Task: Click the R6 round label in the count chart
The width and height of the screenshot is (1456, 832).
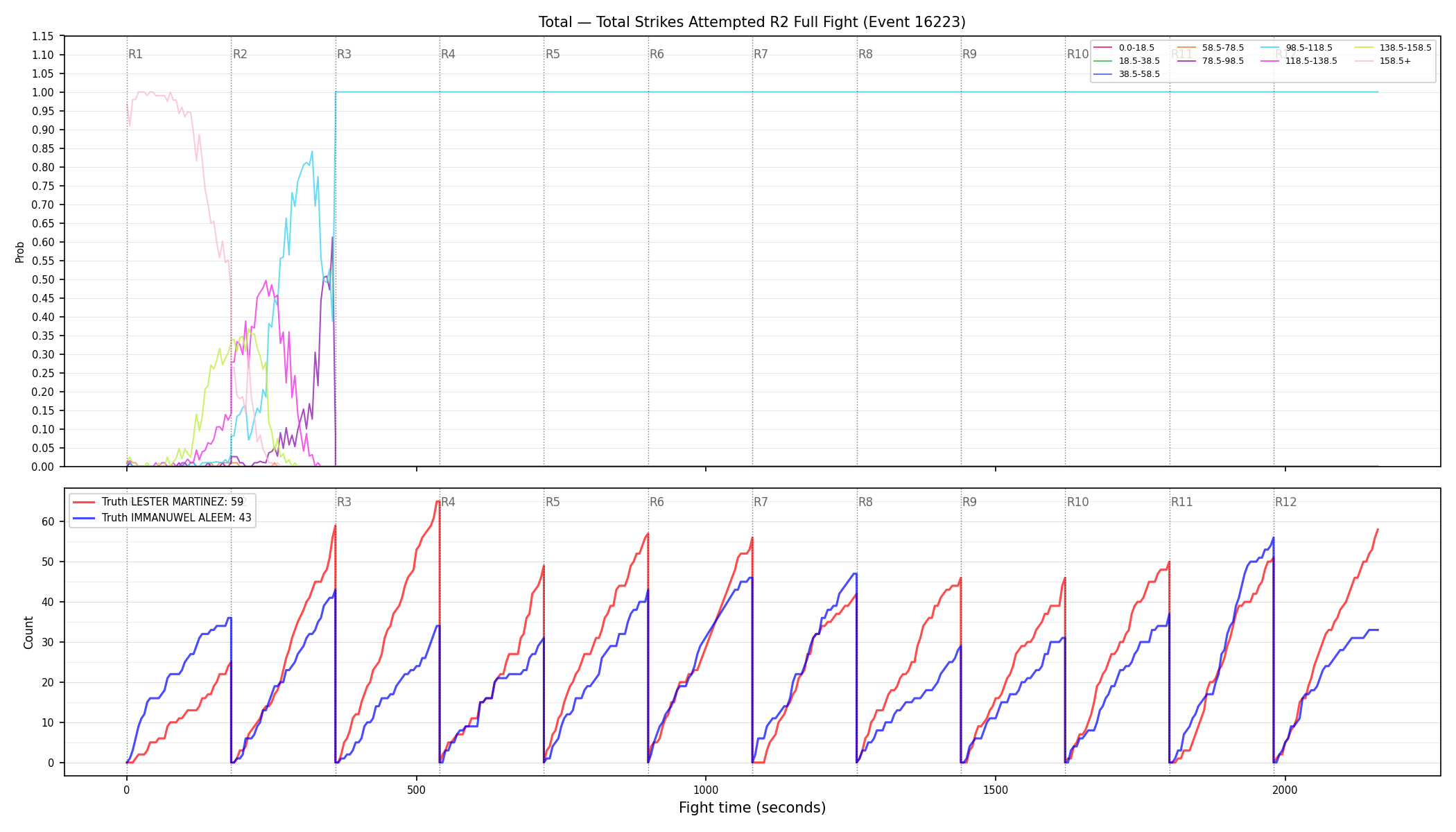Action: pos(657,502)
